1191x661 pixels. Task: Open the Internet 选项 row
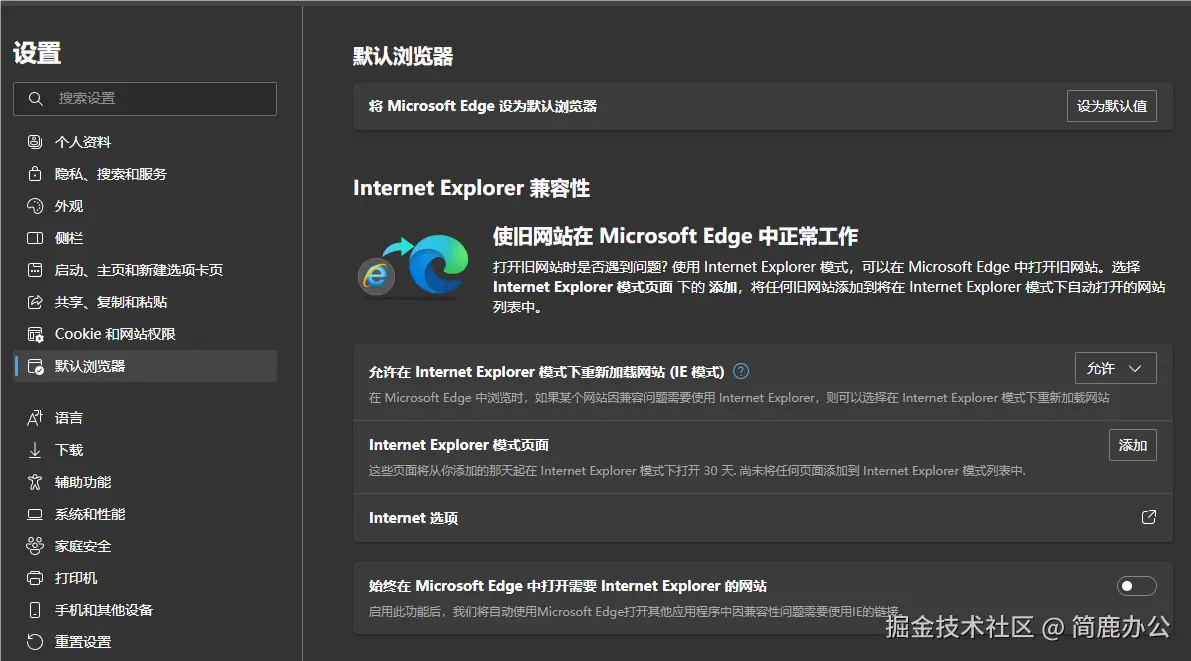point(763,517)
